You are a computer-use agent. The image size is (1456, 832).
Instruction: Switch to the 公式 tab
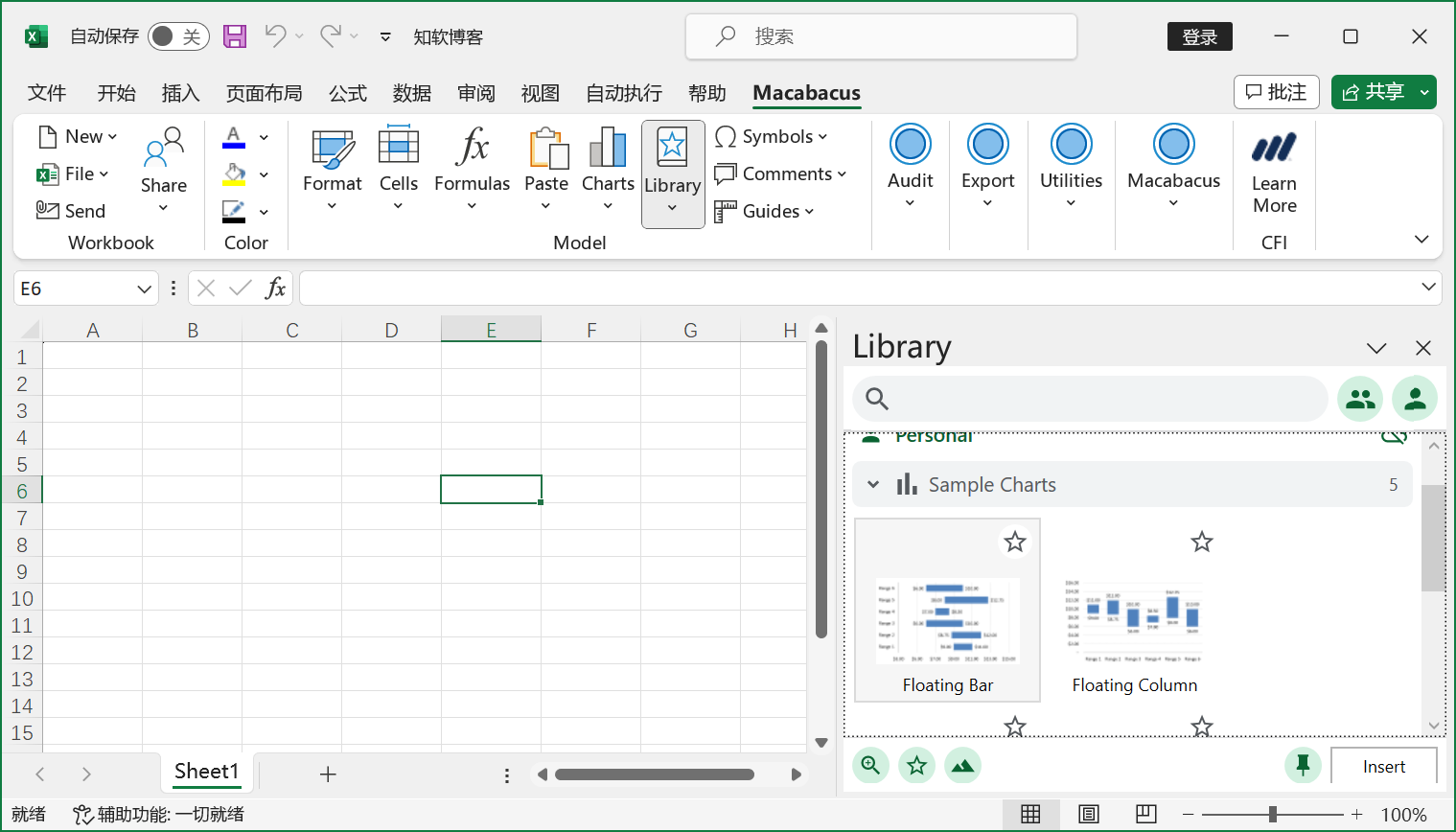tap(348, 93)
